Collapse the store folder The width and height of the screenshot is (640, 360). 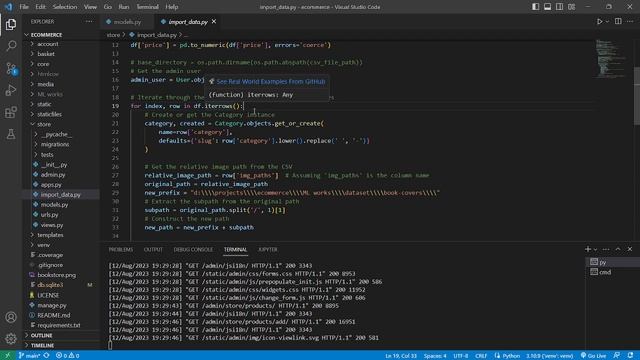pos(61,124)
